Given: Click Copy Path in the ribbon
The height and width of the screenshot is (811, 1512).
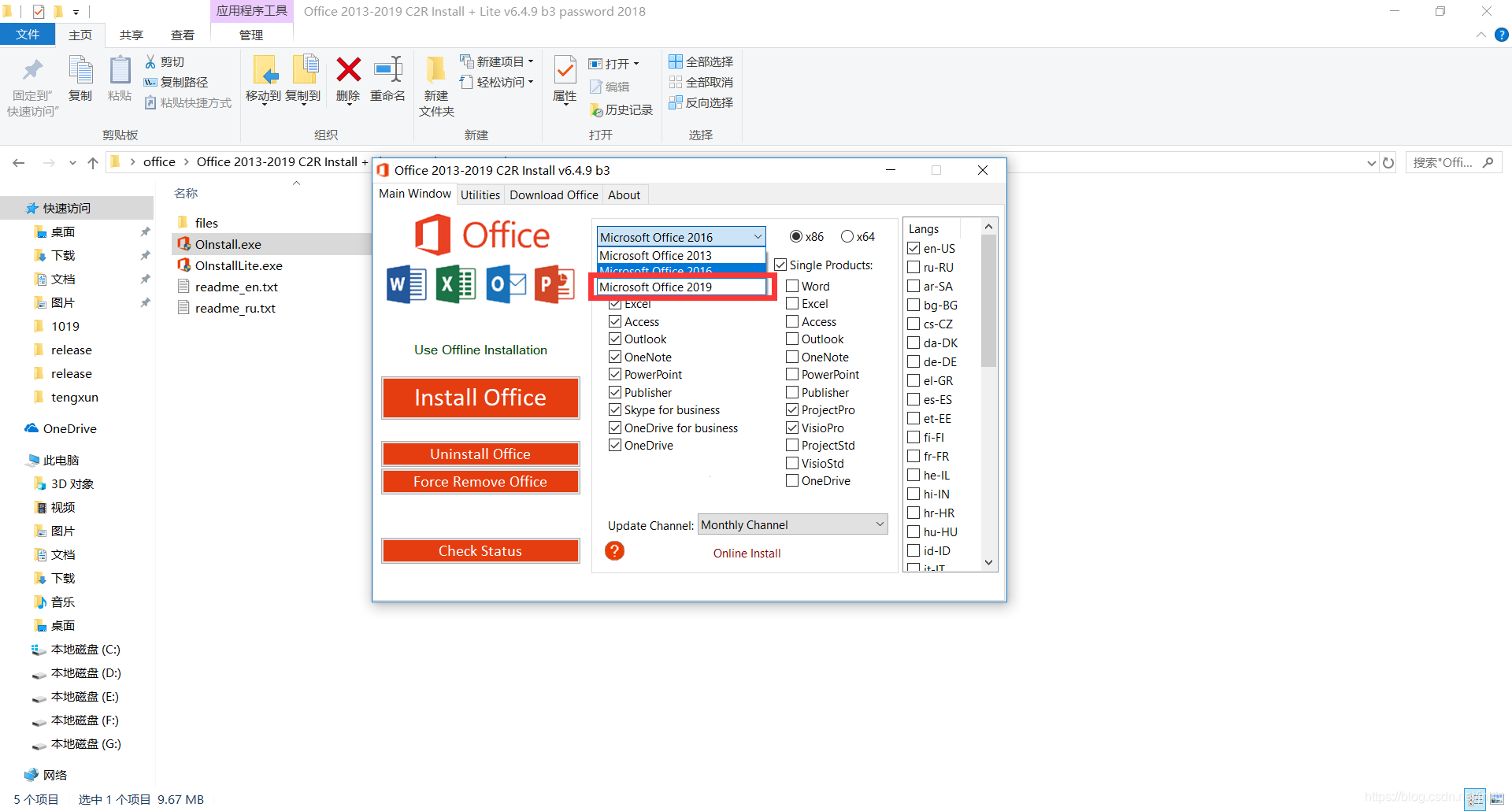Looking at the screenshot, I should coord(176,82).
